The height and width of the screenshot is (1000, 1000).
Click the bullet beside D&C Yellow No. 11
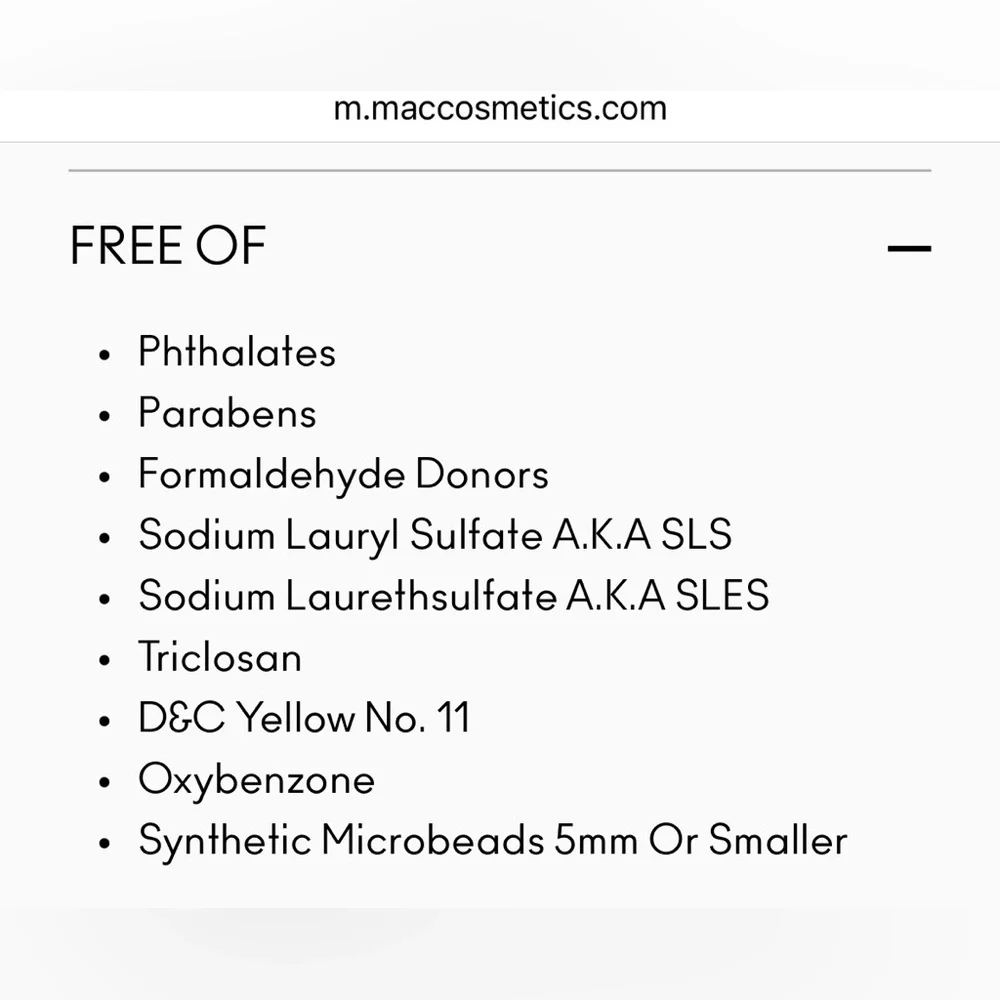tap(105, 722)
